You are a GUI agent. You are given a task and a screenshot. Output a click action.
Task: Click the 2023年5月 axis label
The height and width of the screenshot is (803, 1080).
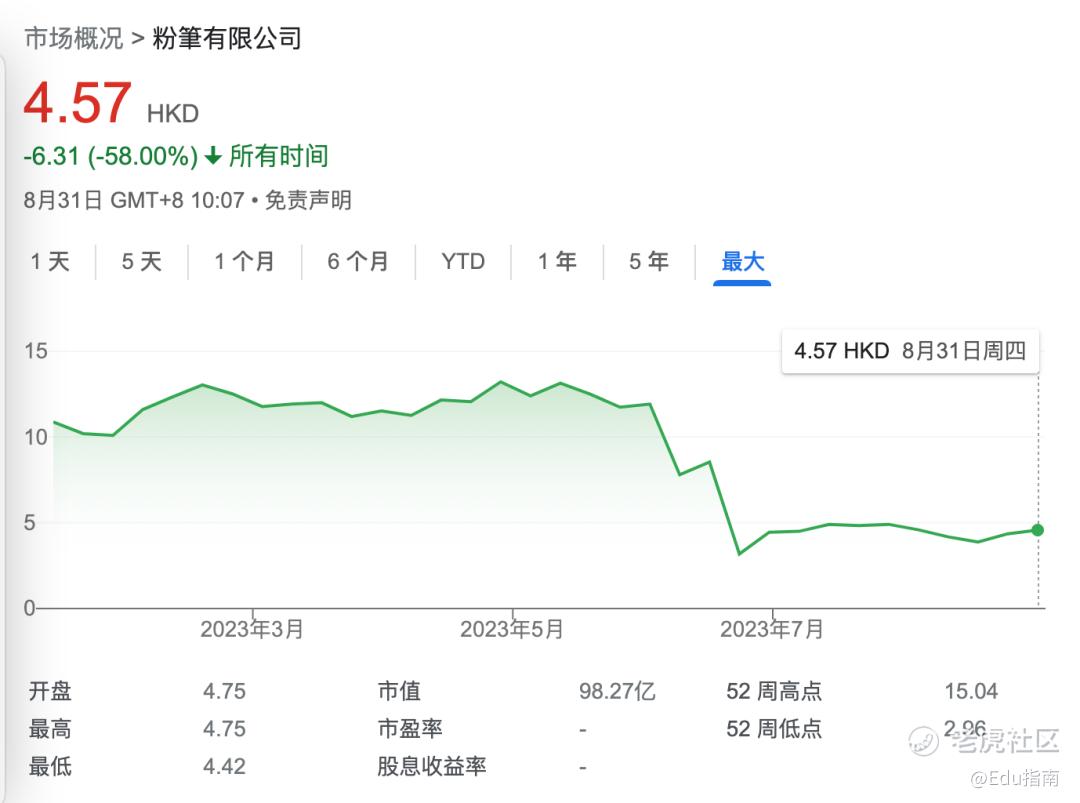click(512, 629)
